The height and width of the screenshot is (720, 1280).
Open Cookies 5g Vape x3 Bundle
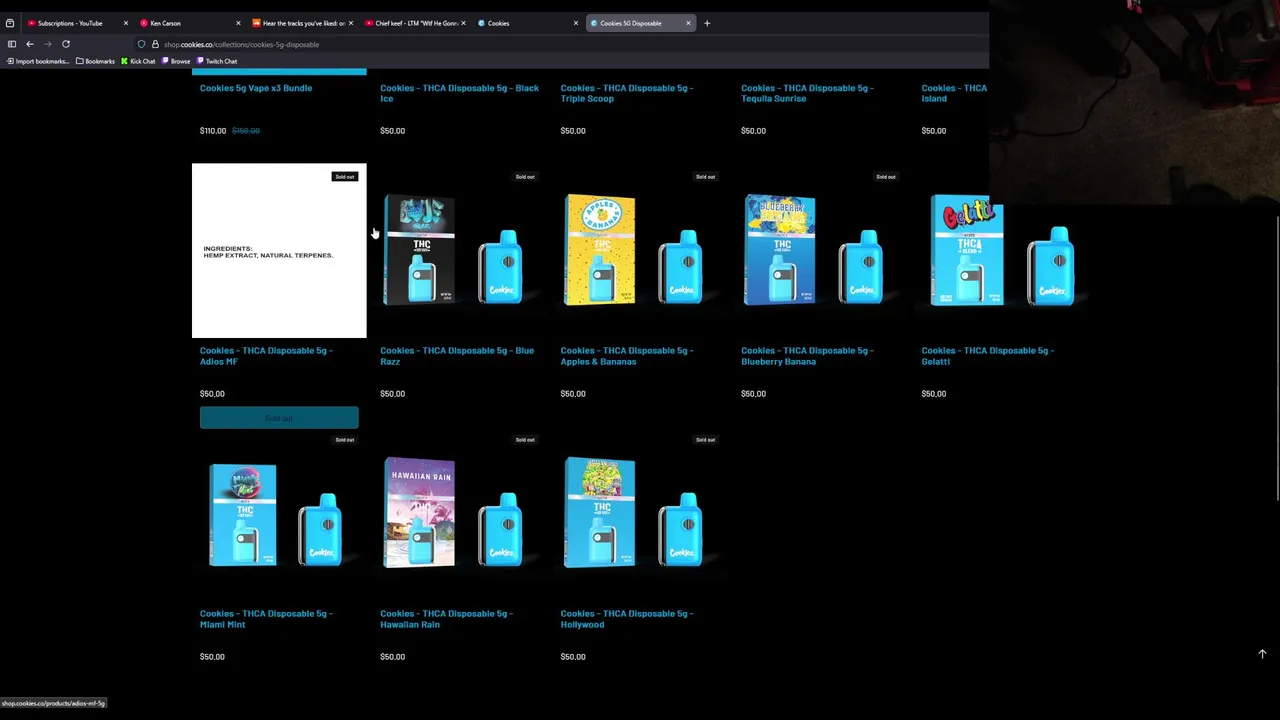[x=256, y=88]
